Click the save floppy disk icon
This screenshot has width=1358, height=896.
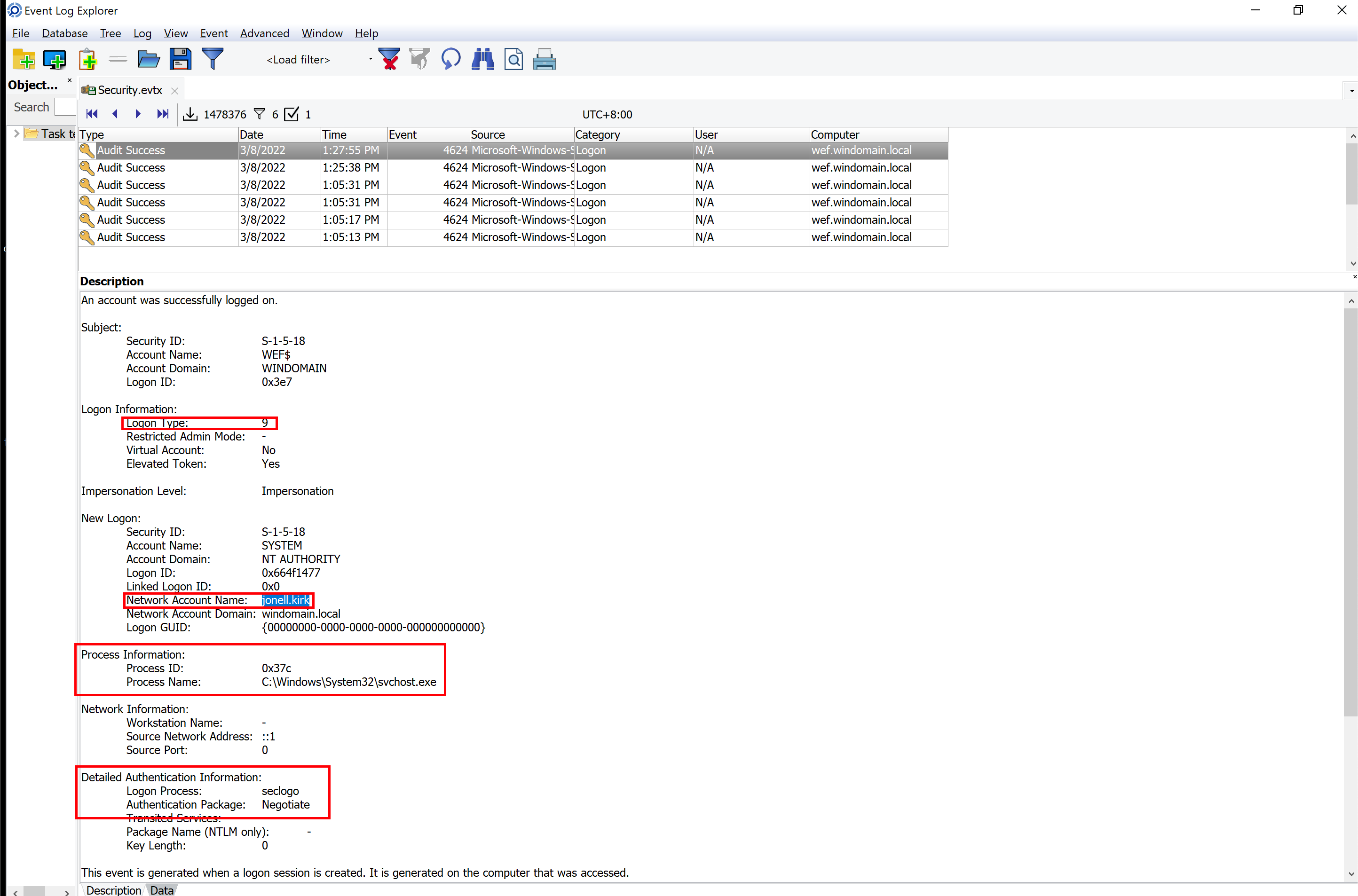pos(180,59)
